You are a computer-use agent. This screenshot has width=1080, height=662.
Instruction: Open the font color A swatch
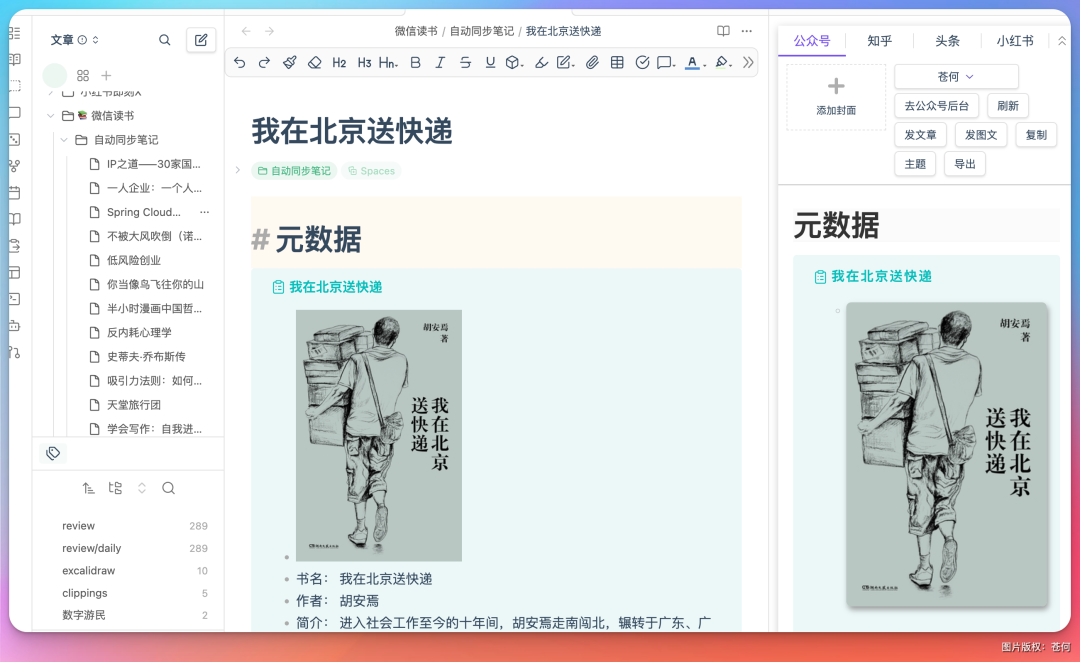click(691, 62)
